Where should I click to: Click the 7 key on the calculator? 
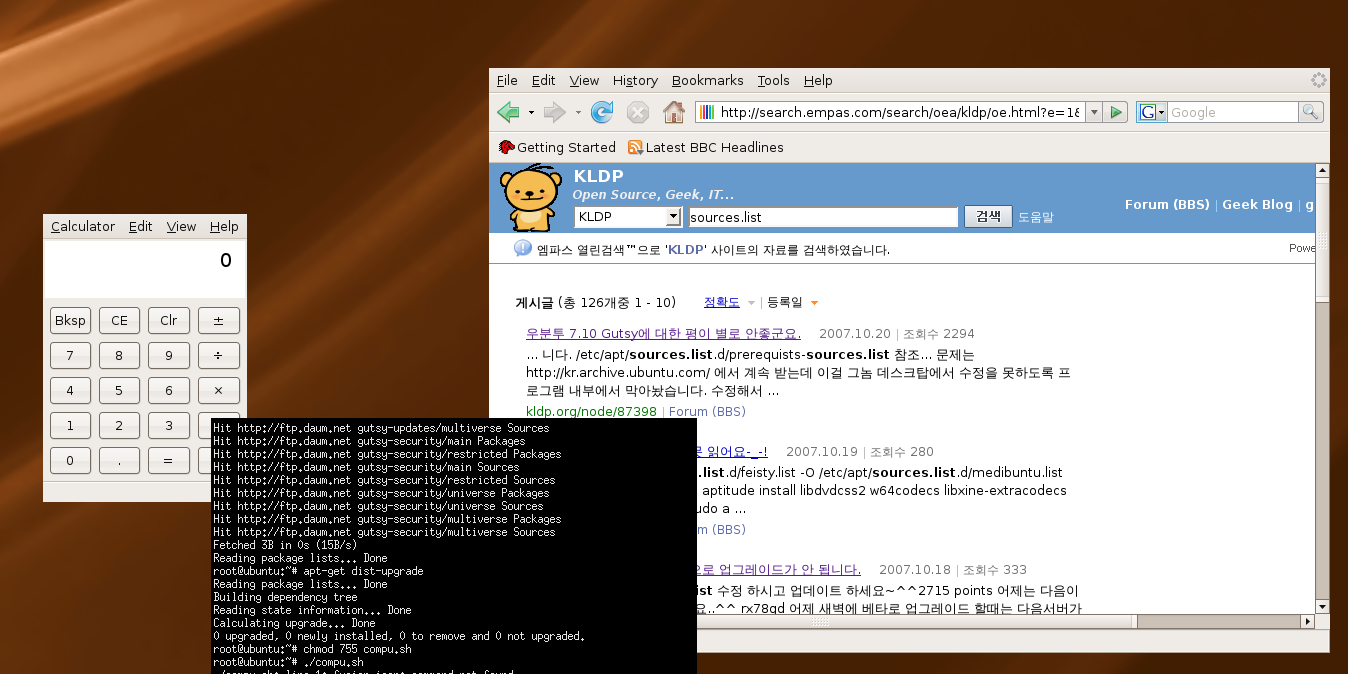[70, 355]
